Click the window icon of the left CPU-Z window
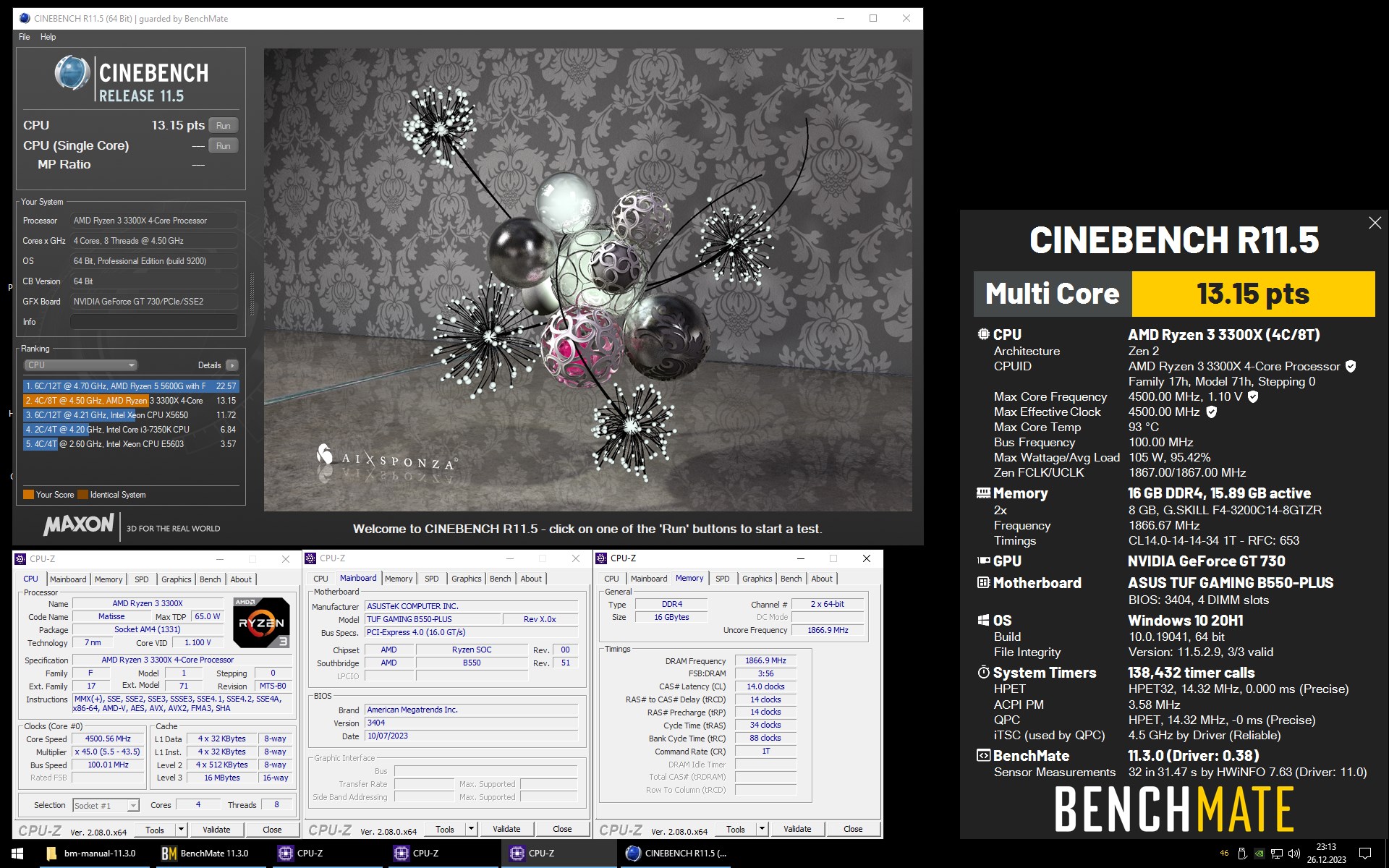This screenshot has width=1389, height=868. pyautogui.click(x=20, y=558)
